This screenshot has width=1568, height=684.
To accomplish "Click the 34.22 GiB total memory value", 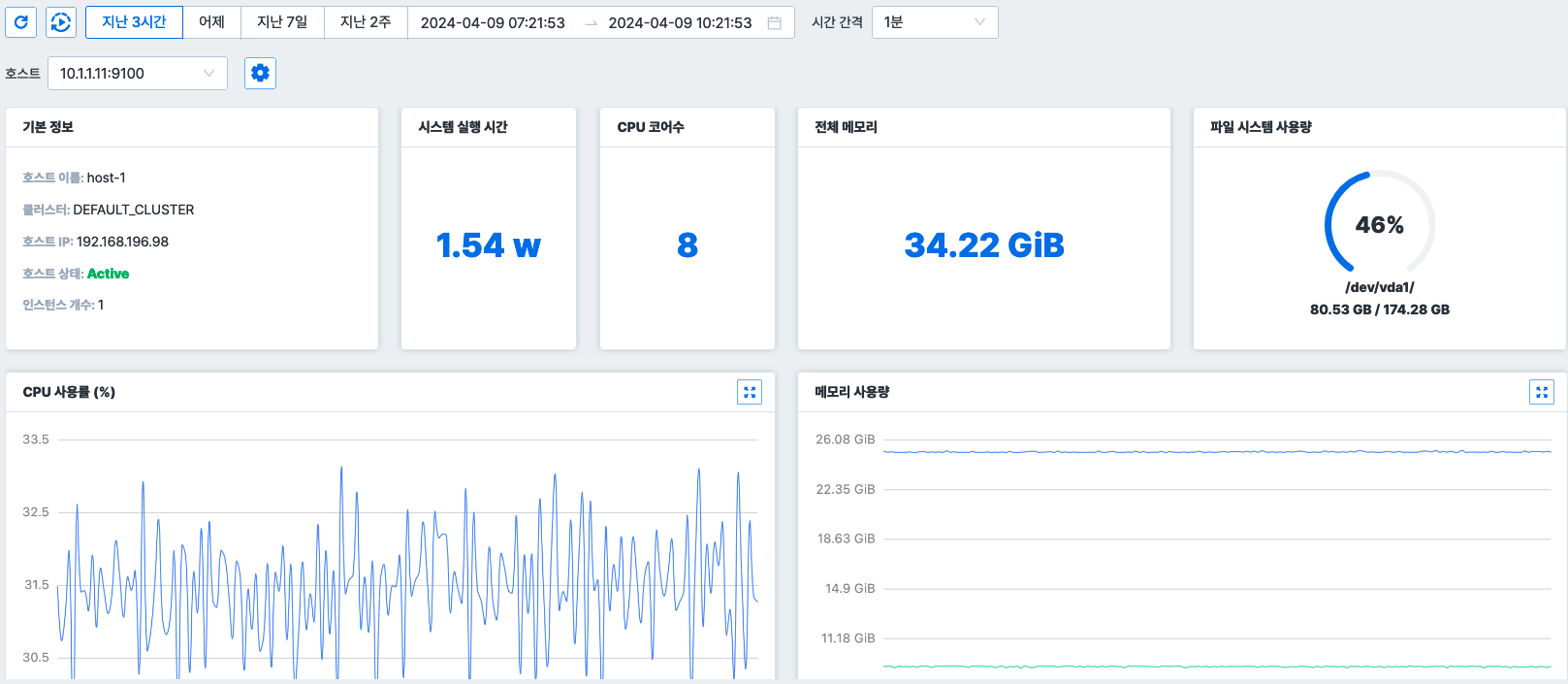I will pos(983,245).
